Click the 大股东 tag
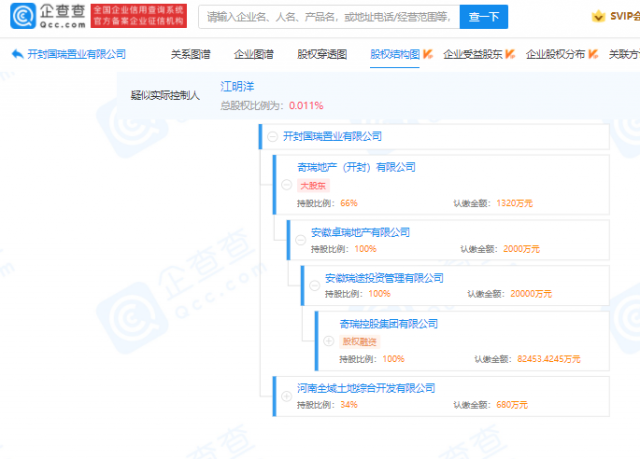The width and height of the screenshot is (640, 459). 313,186
